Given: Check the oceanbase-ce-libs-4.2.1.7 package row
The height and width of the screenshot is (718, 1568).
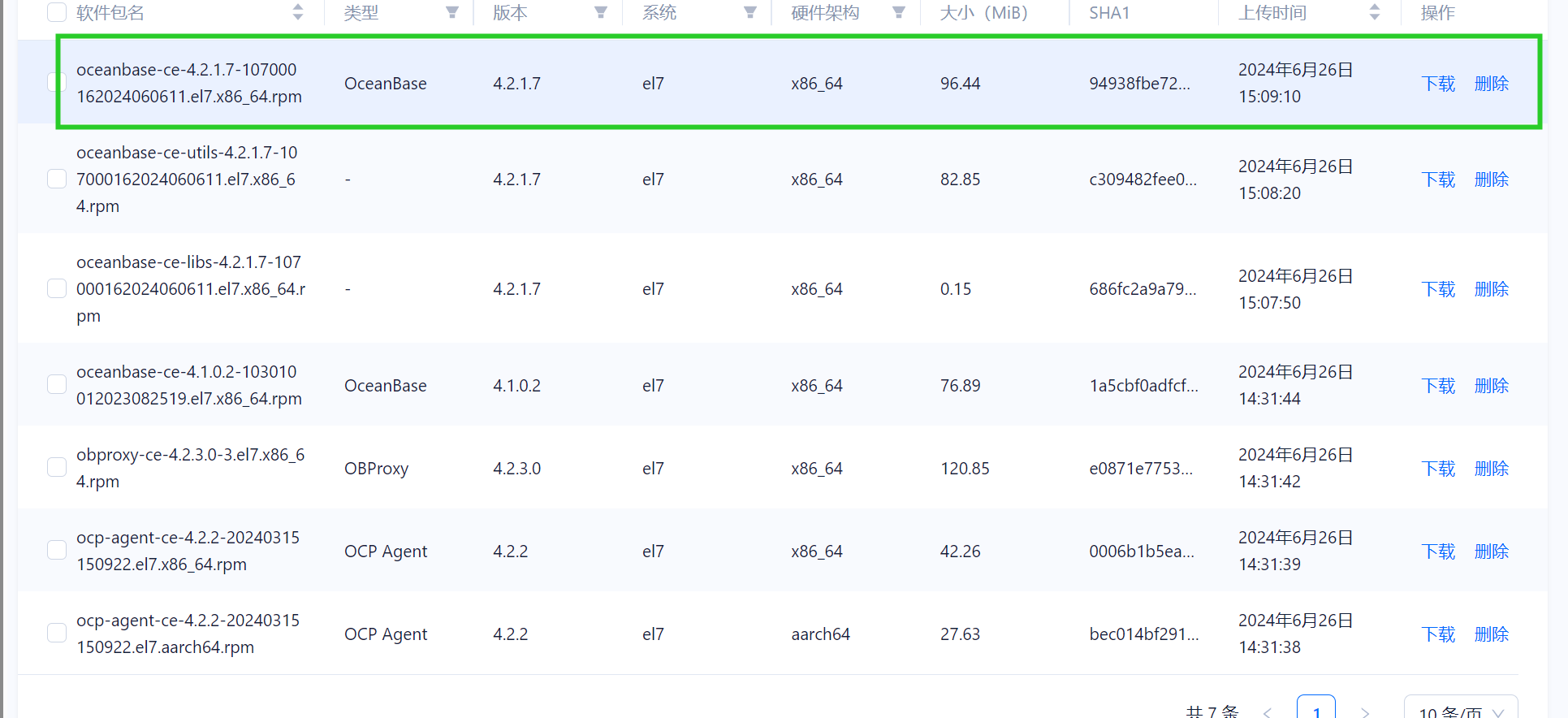Looking at the screenshot, I should click(x=57, y=288).
